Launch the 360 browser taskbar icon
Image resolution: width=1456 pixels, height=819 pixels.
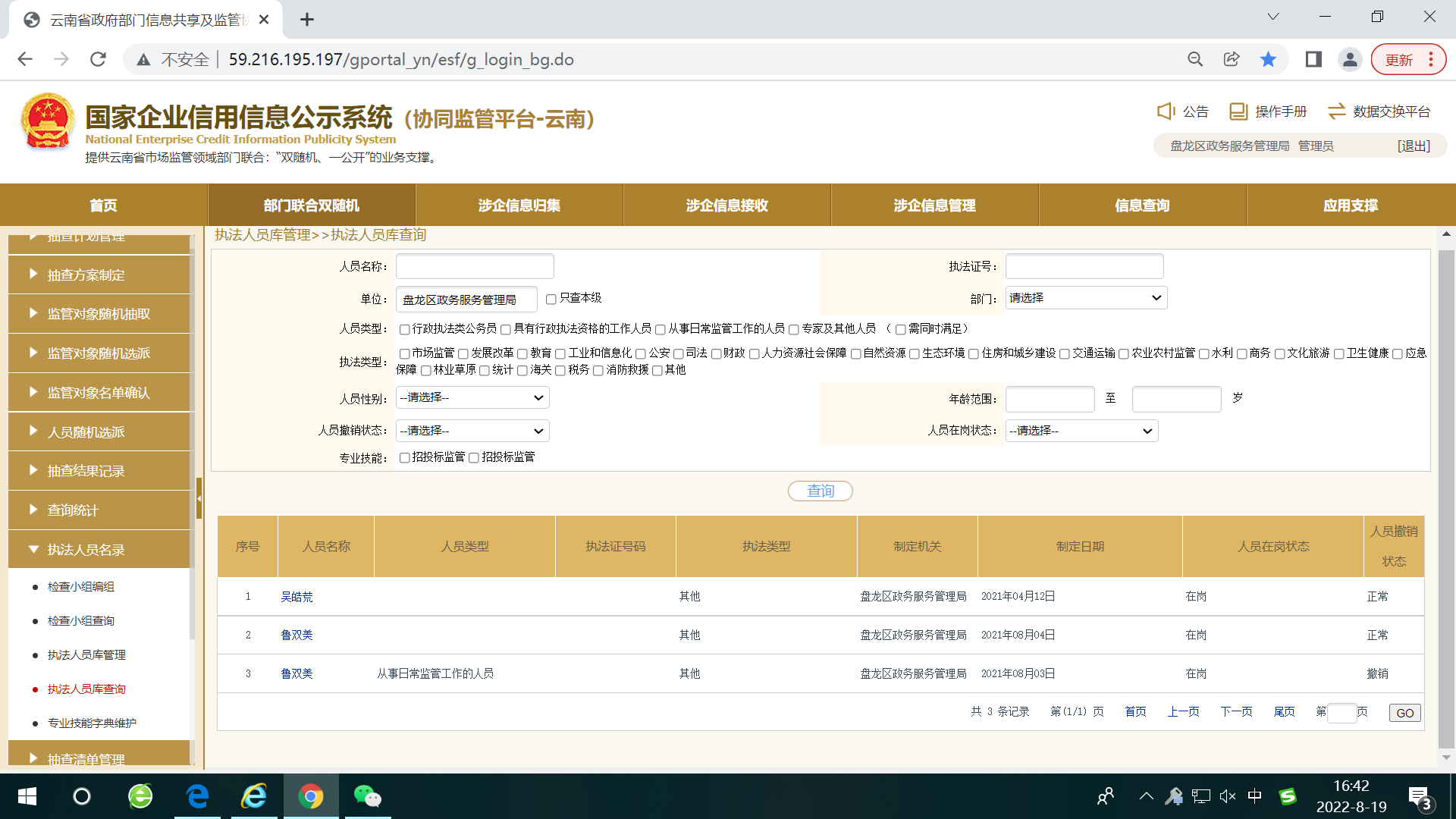click(x=140, y=796)
